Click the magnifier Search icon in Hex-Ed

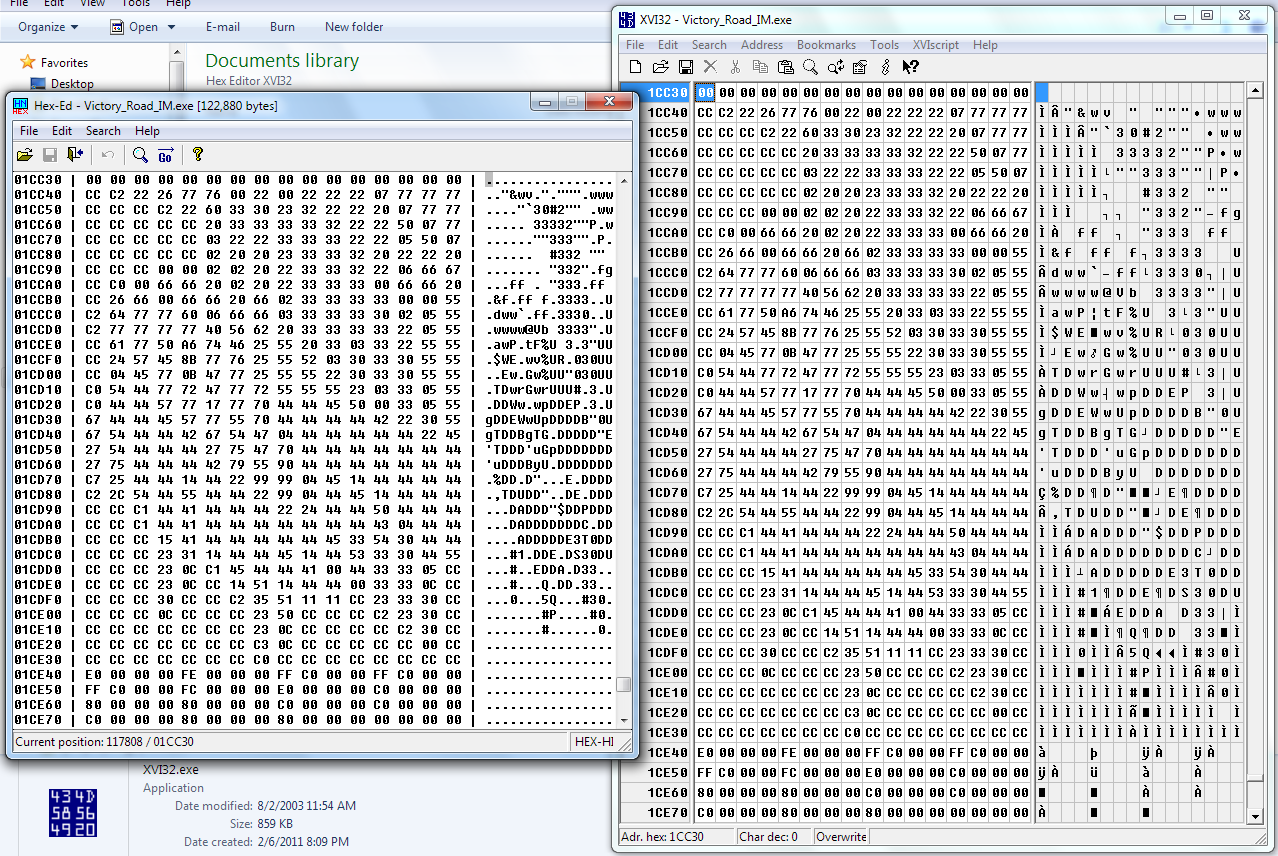coord(140,154)
